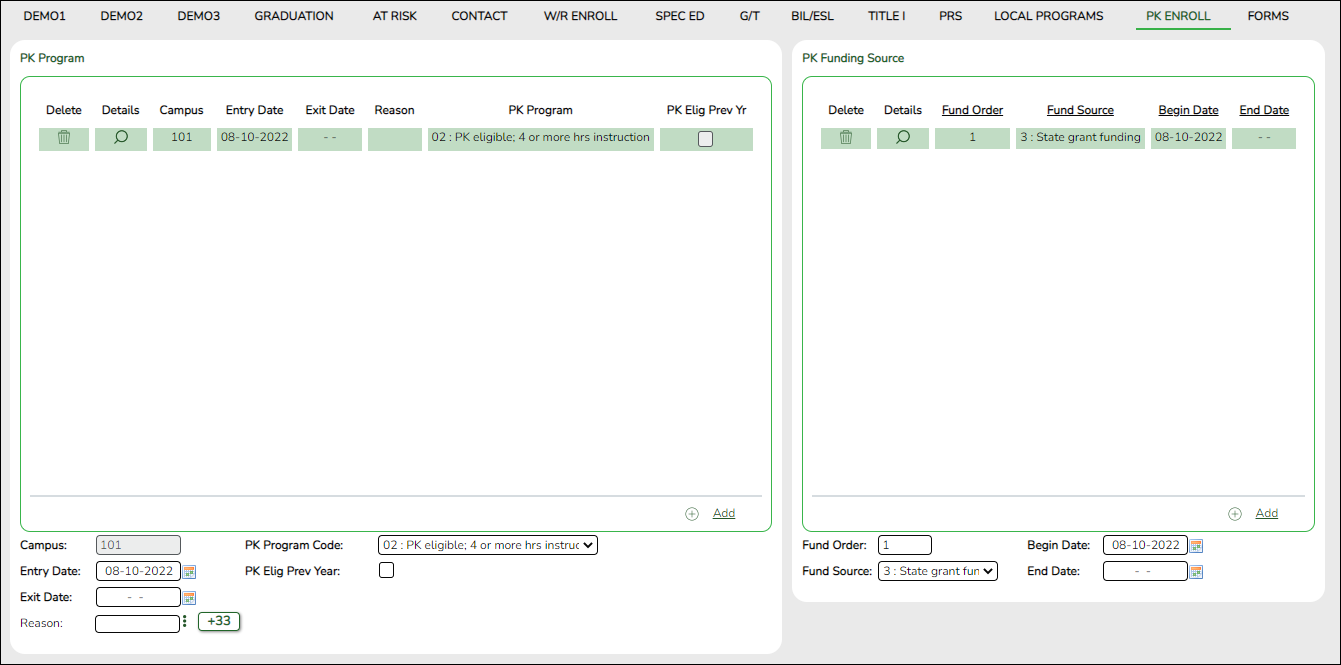
Task: Delete the PK Program row using trash icon
Action: point(63,138)
